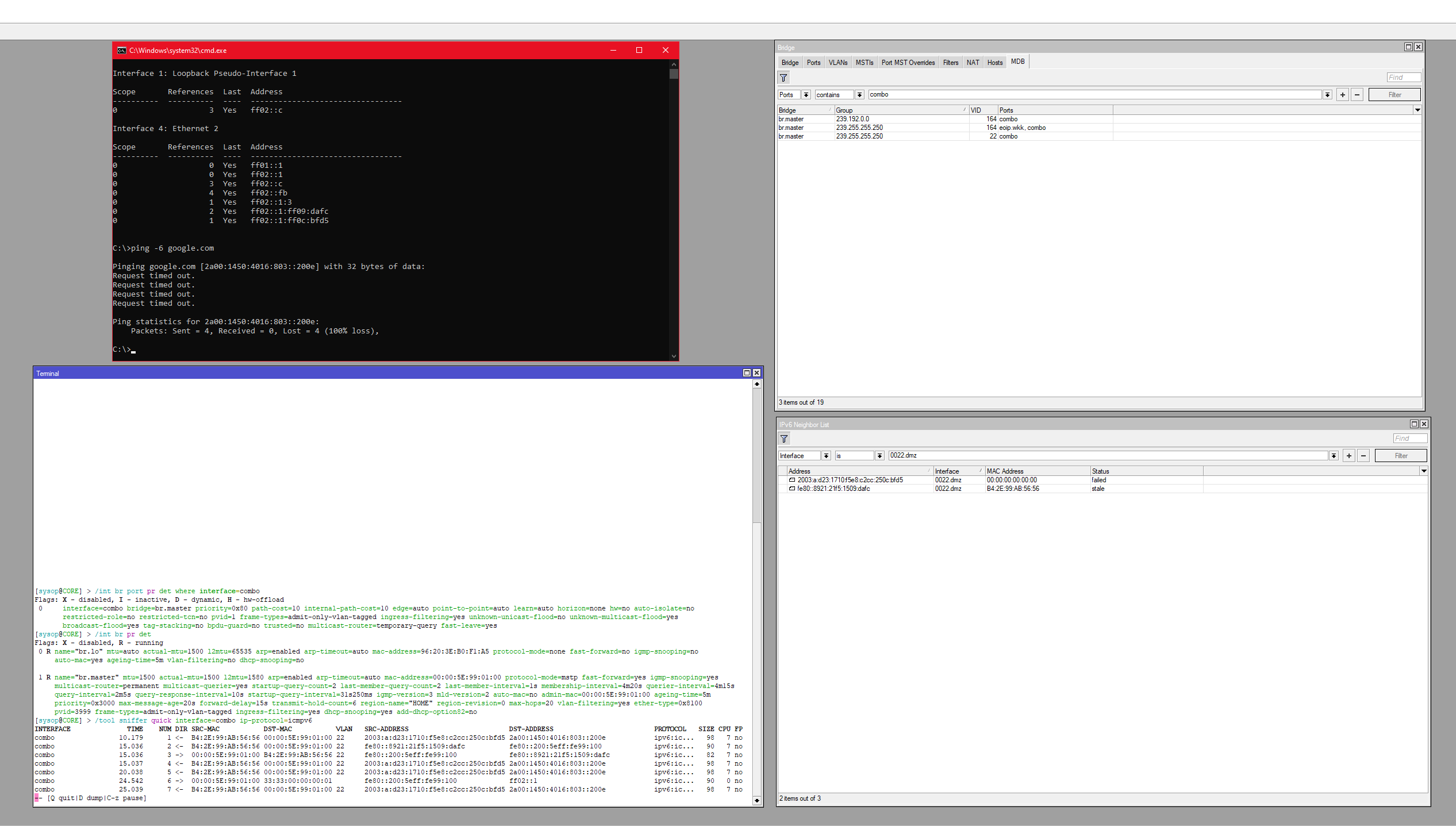
Task: Sort by VID column header in MDB table
Action: [x=983, y=110]
